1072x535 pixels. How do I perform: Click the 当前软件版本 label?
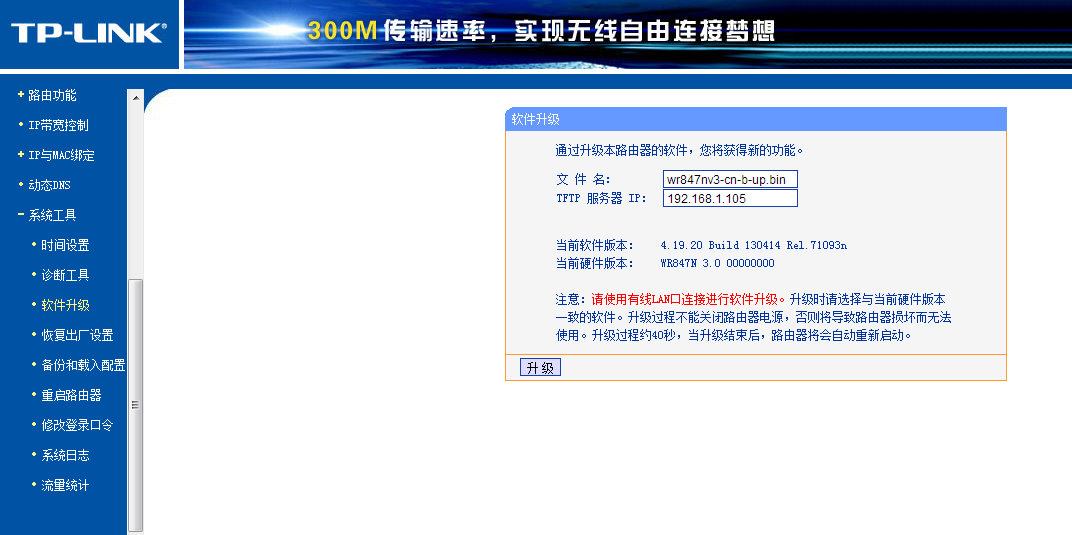(595, 245)
